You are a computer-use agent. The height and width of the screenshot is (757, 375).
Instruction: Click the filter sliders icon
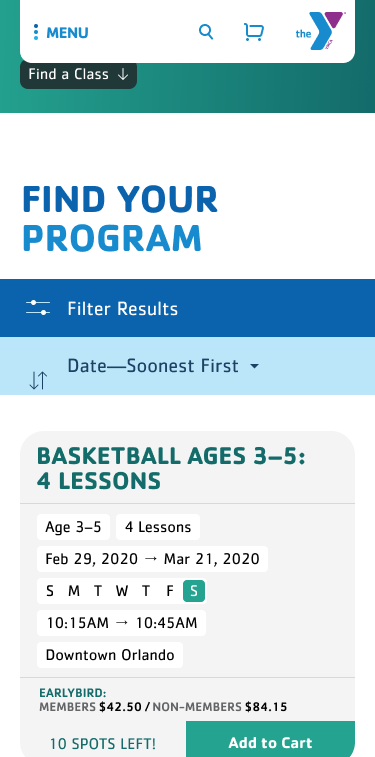[x=38, y=308]
